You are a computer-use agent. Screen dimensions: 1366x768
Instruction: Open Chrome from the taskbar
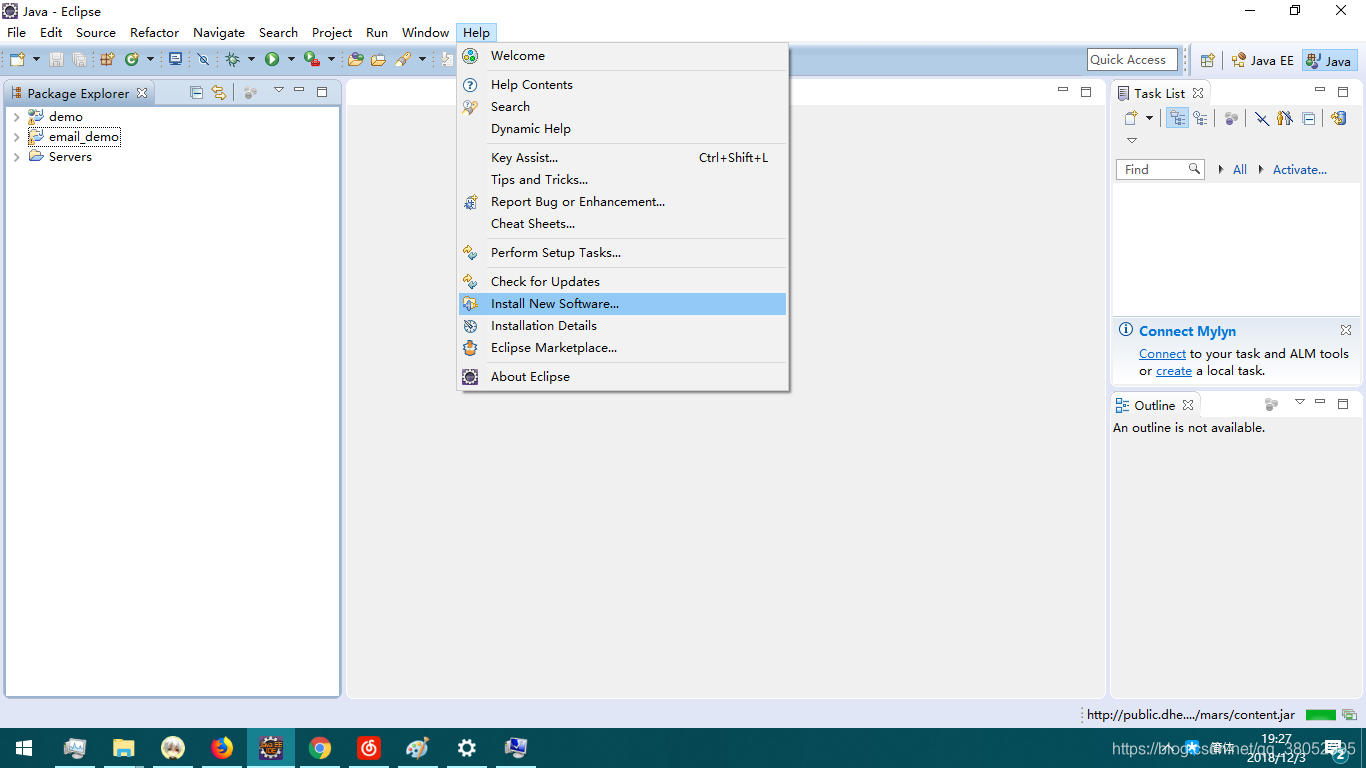pos(320,748)
